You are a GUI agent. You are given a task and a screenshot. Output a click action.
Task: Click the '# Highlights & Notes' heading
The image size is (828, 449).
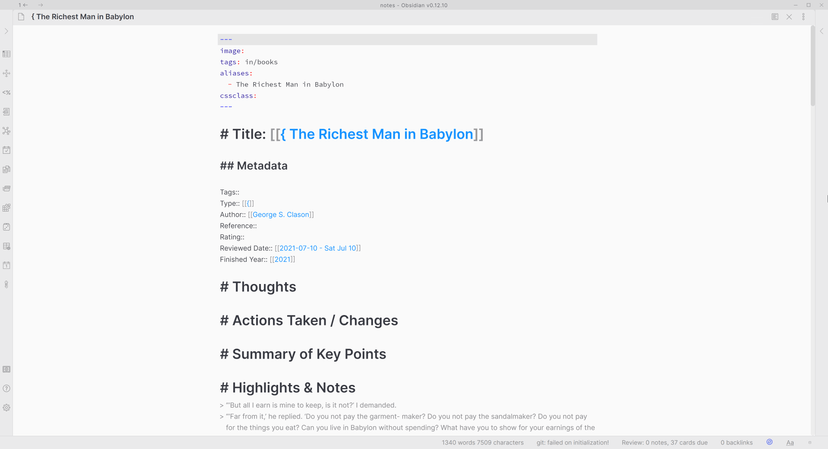(x=287, y=388)
